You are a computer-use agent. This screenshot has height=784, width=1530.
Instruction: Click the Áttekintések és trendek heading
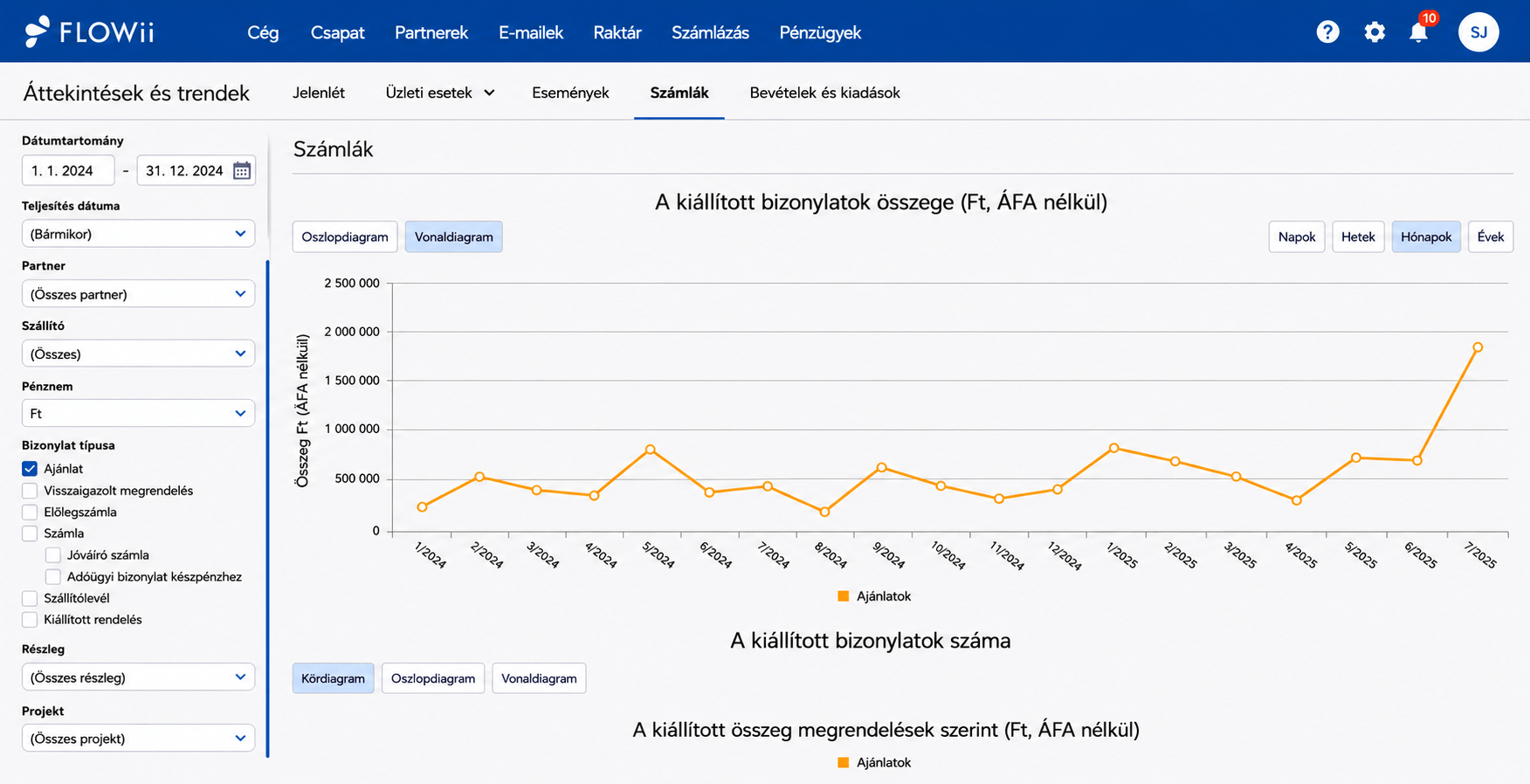point(136,93)
